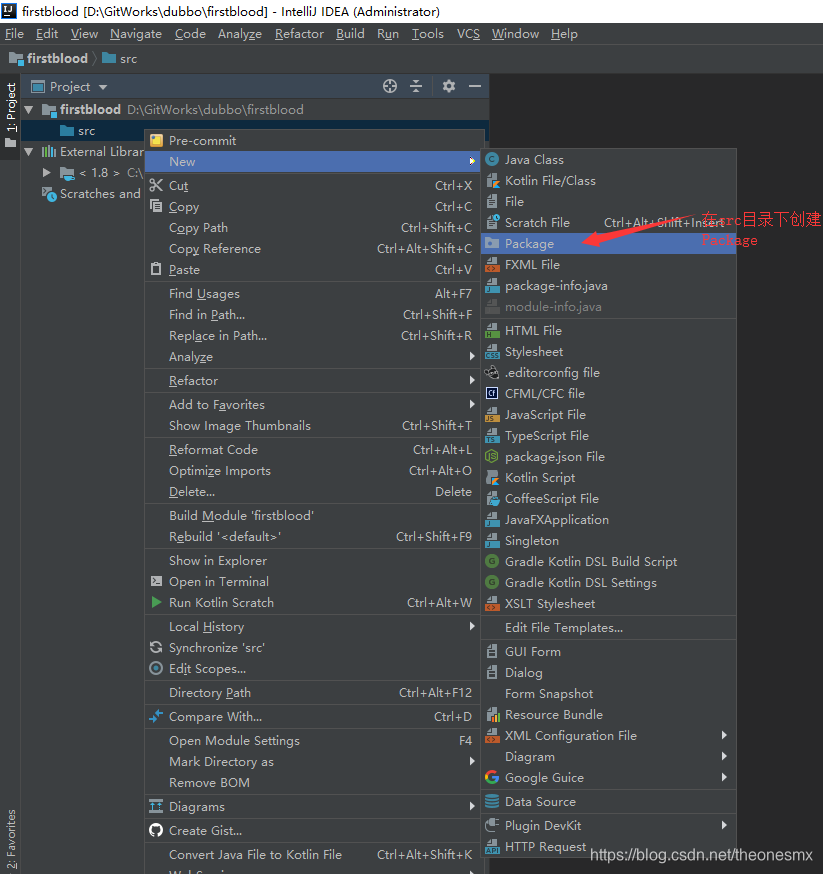The height and width of the screenshot is (874, 823).
Task: Click the Java Class icon
Action: point(492,160)
